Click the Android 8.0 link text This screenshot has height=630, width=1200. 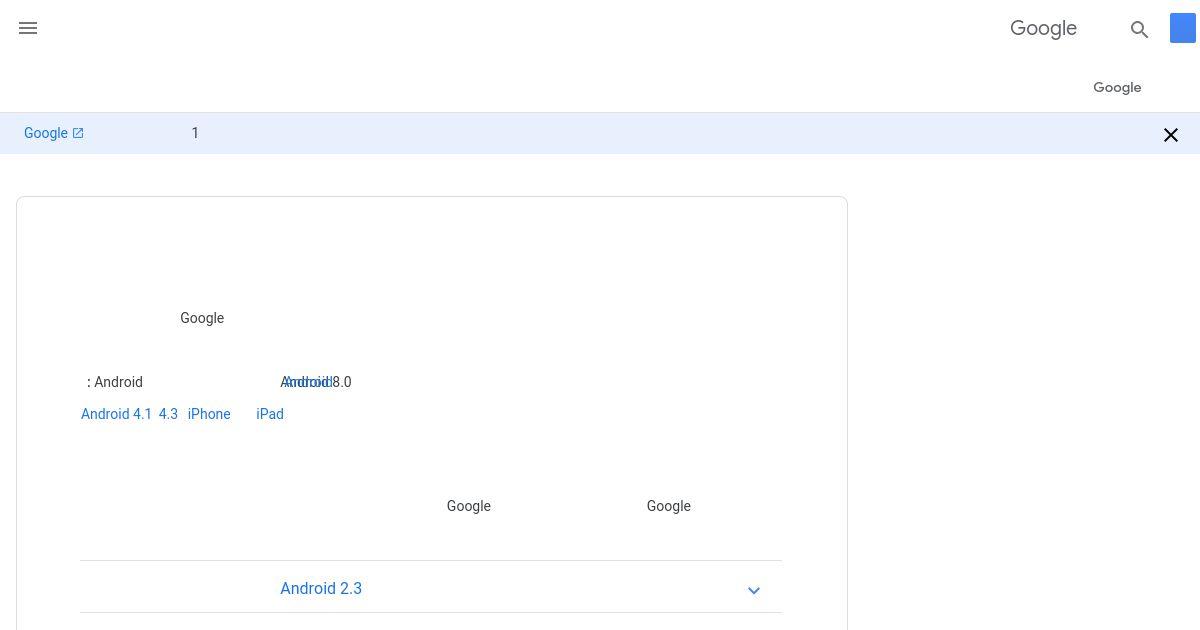pyautogui.click(x=316, y=382)
